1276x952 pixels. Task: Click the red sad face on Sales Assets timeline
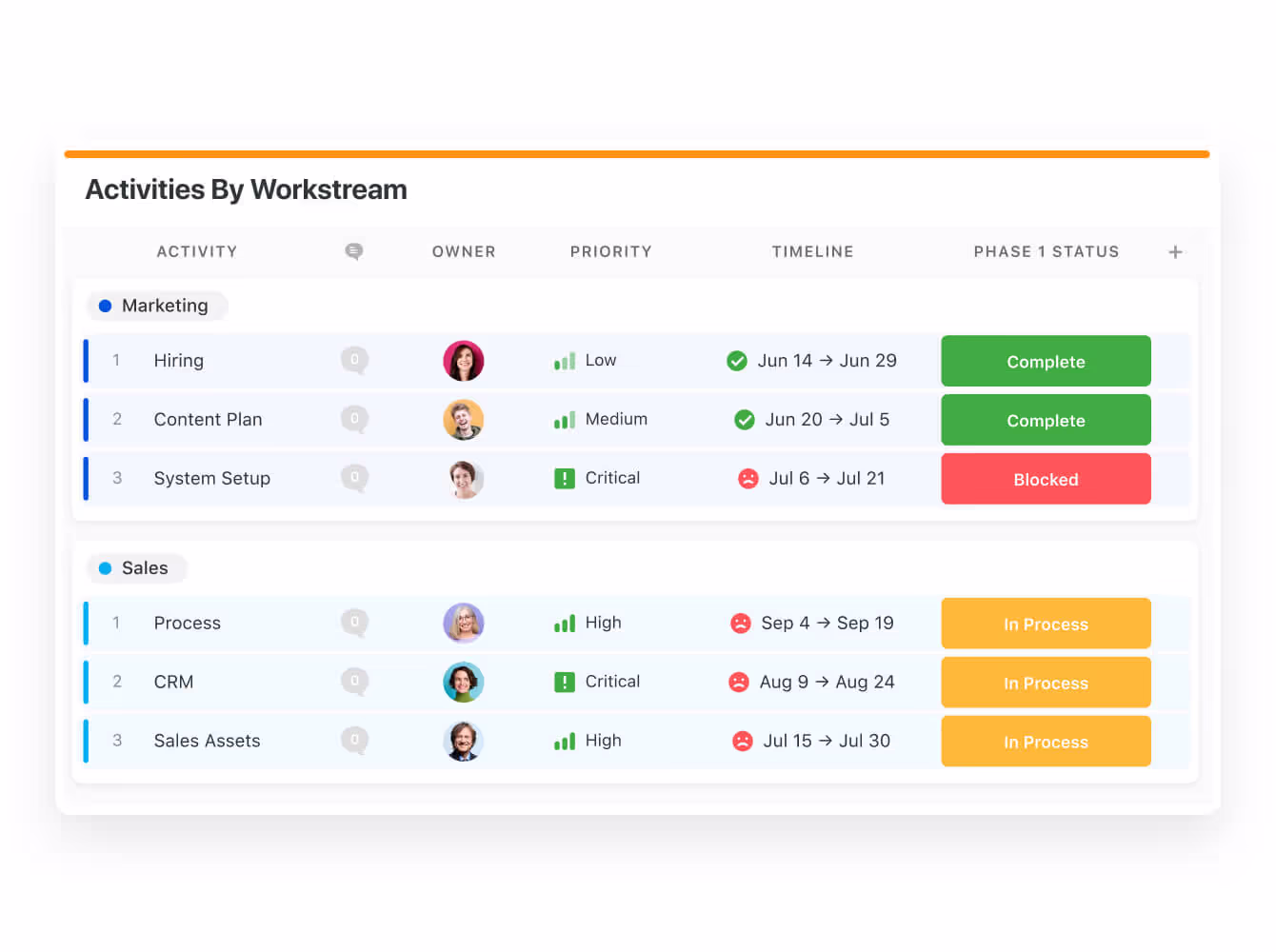743,741
